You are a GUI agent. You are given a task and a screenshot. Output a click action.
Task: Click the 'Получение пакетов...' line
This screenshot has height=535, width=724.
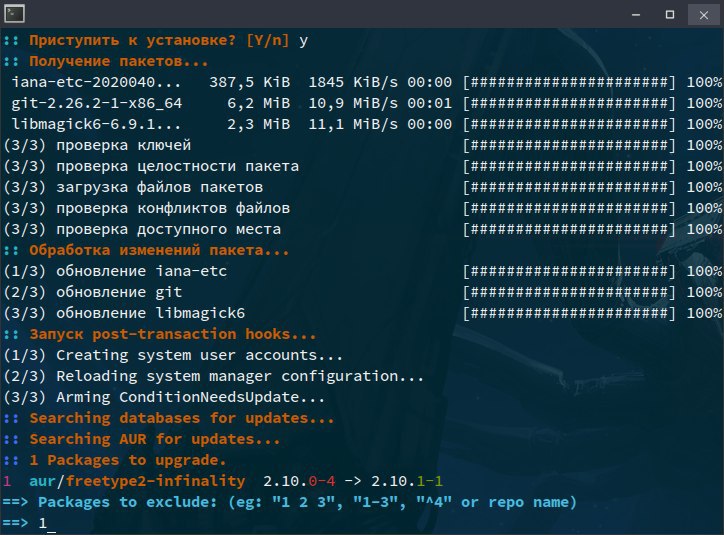119,61
